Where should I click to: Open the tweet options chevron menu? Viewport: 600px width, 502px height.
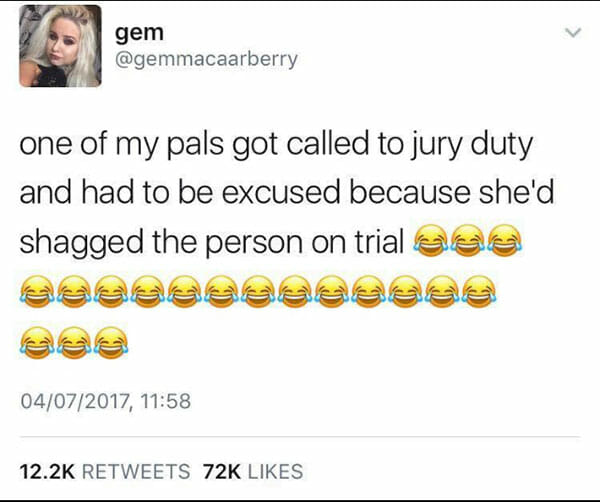[x=574, y=33]
